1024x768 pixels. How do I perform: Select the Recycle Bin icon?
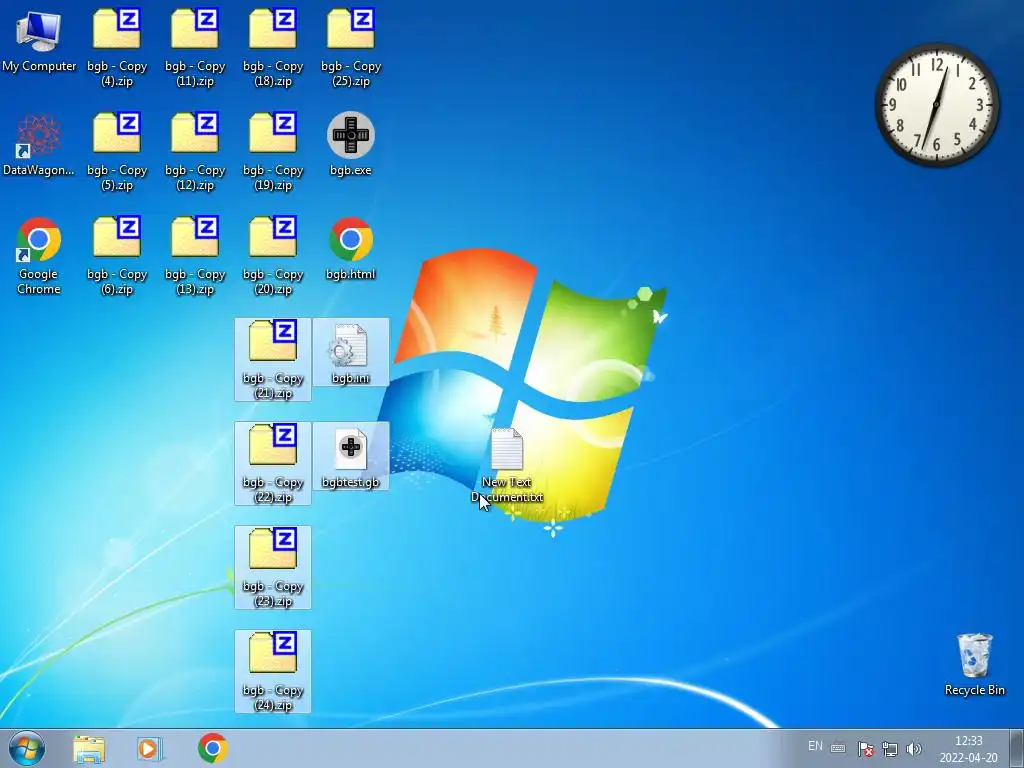point(974,665)
